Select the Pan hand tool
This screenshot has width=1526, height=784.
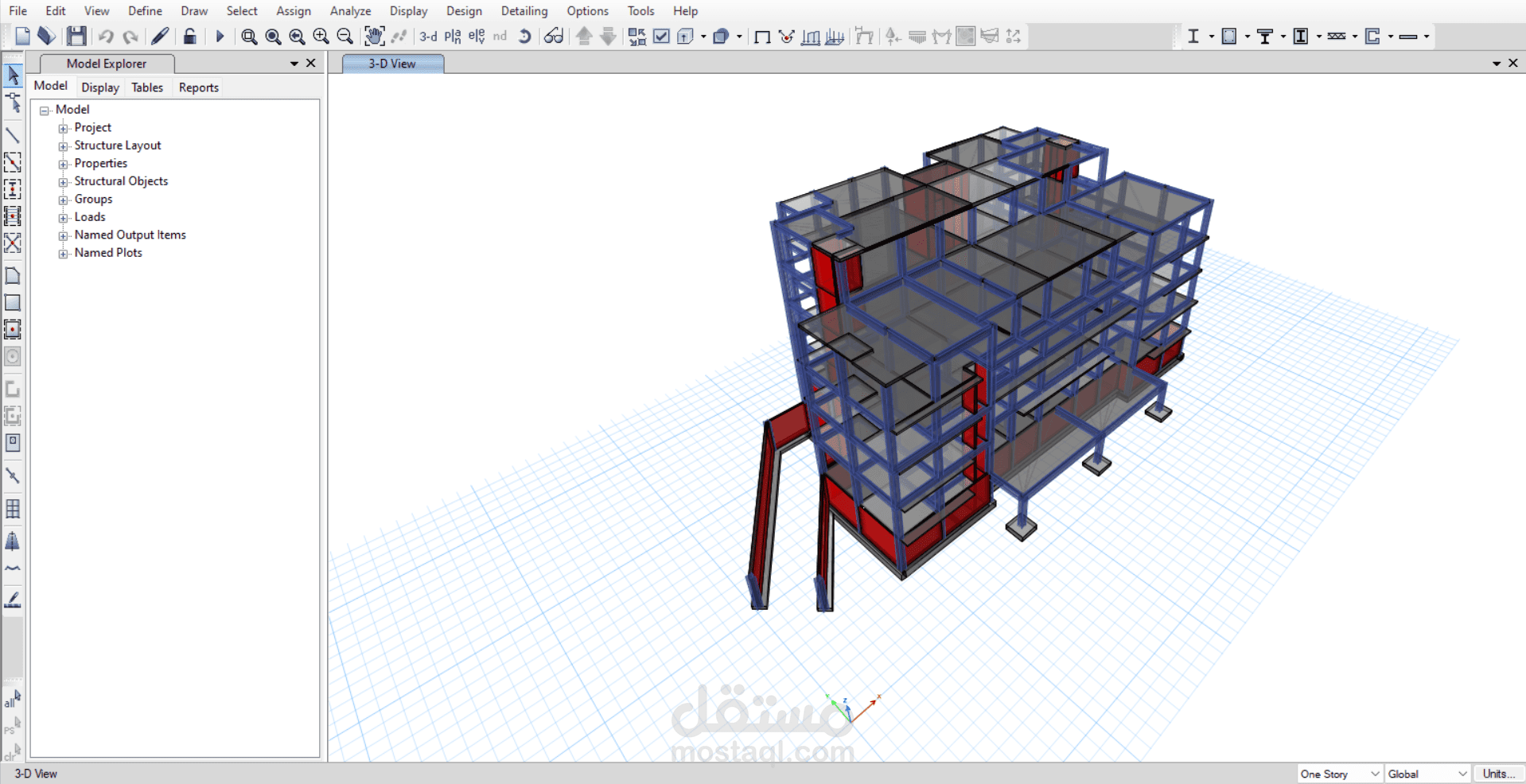[x=374, y=36]
